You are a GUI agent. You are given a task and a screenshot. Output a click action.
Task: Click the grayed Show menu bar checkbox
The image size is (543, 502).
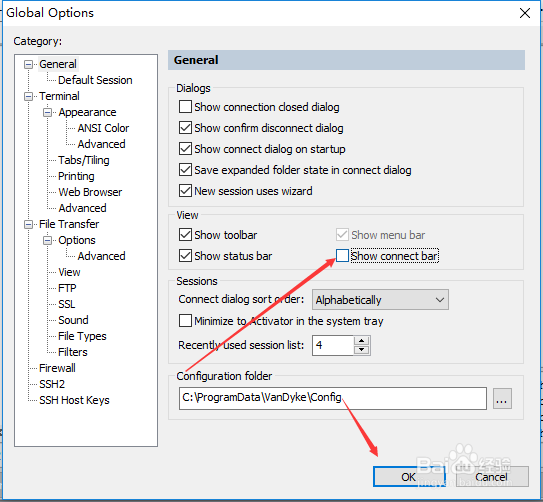click(x=342, y=235)
